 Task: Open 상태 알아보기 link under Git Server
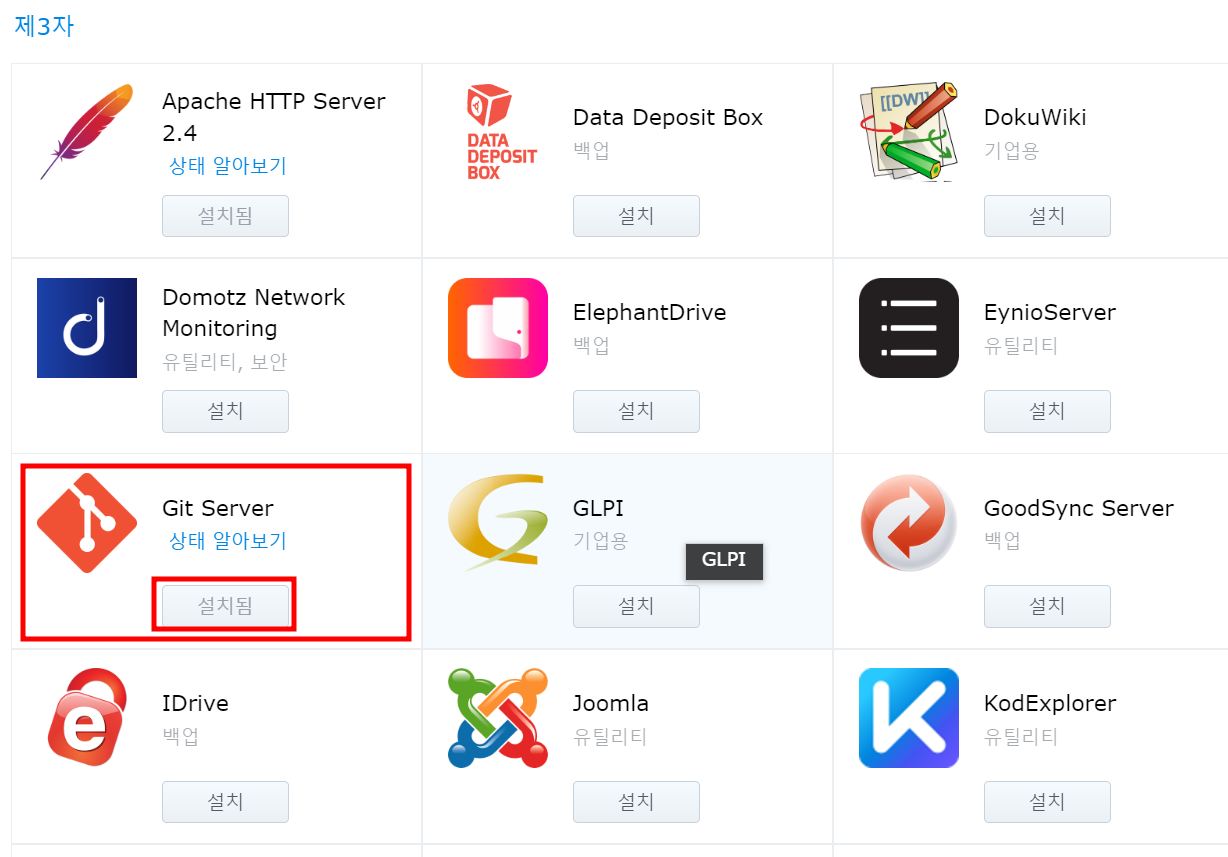[228, 541]
